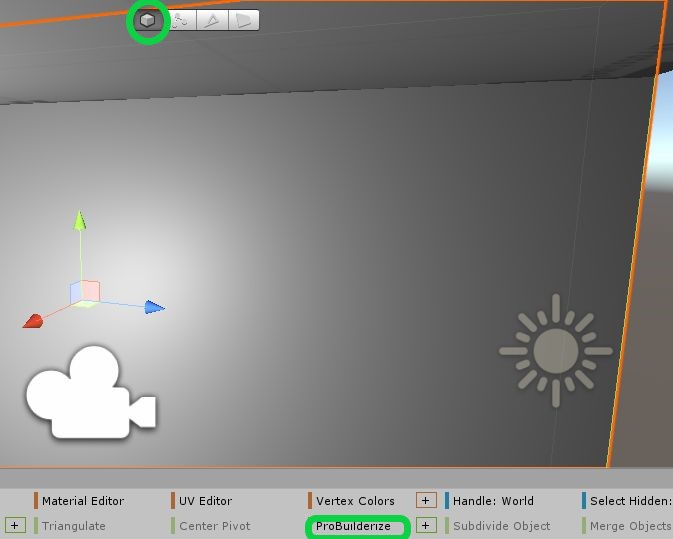The image size is (673, 539).
Task: Click the camera gizmo icon
Action: [89, 393]
